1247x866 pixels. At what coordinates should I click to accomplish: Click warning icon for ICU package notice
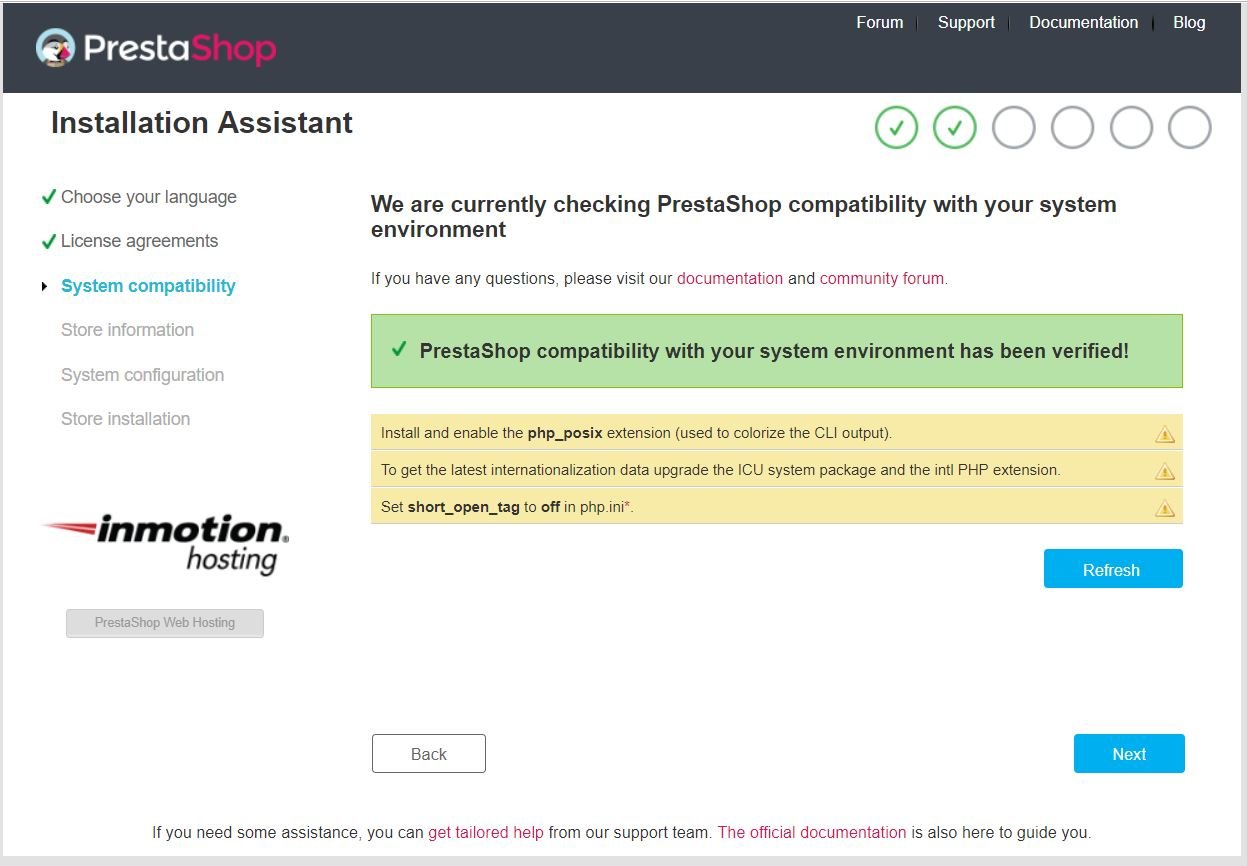(1165, 471)
